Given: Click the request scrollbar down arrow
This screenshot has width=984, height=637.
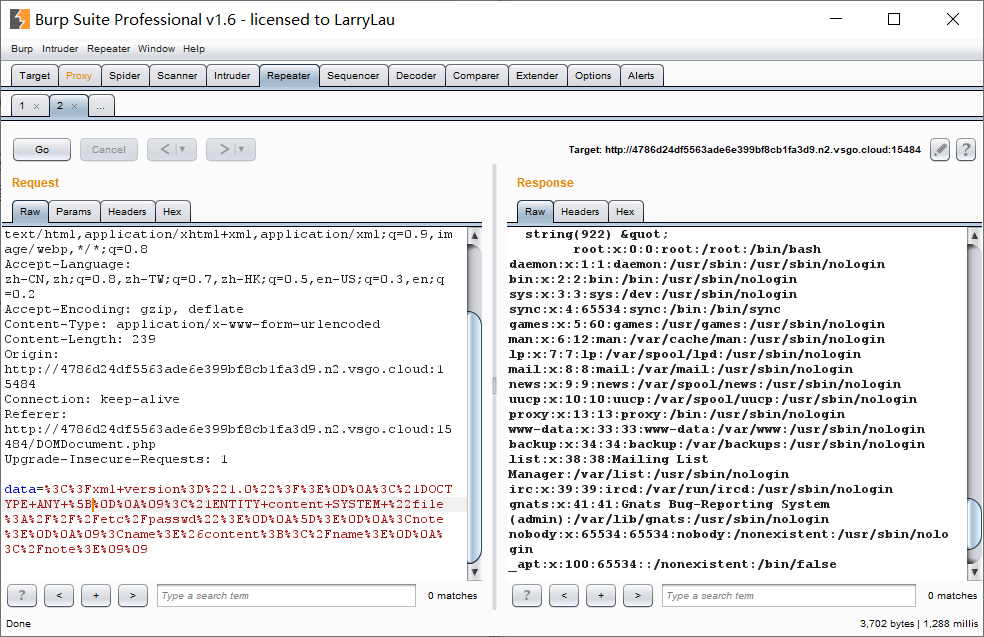Looking at the screenshot, I should 474,572.
